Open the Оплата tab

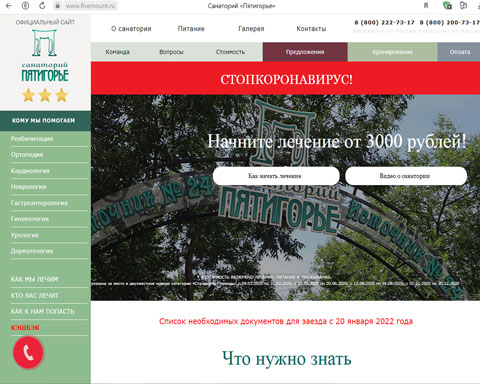pyautogui.click(x=459, y=52)
